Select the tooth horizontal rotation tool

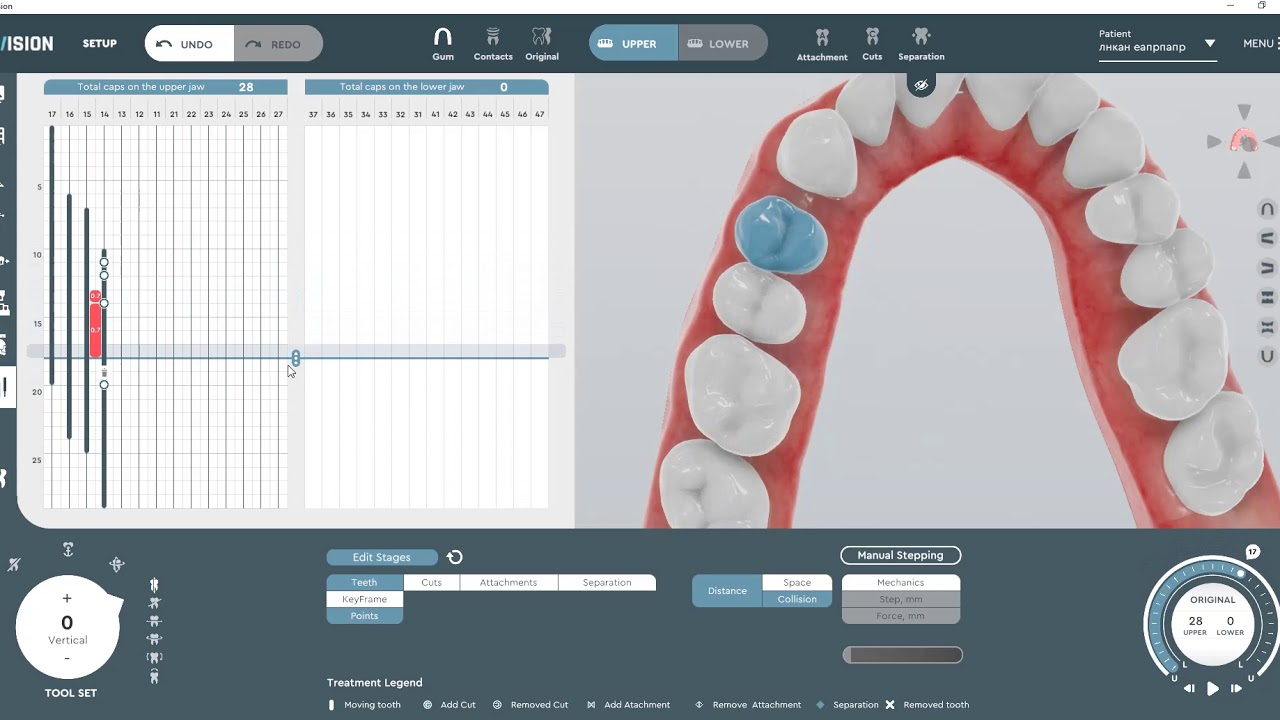pos(154,639)
